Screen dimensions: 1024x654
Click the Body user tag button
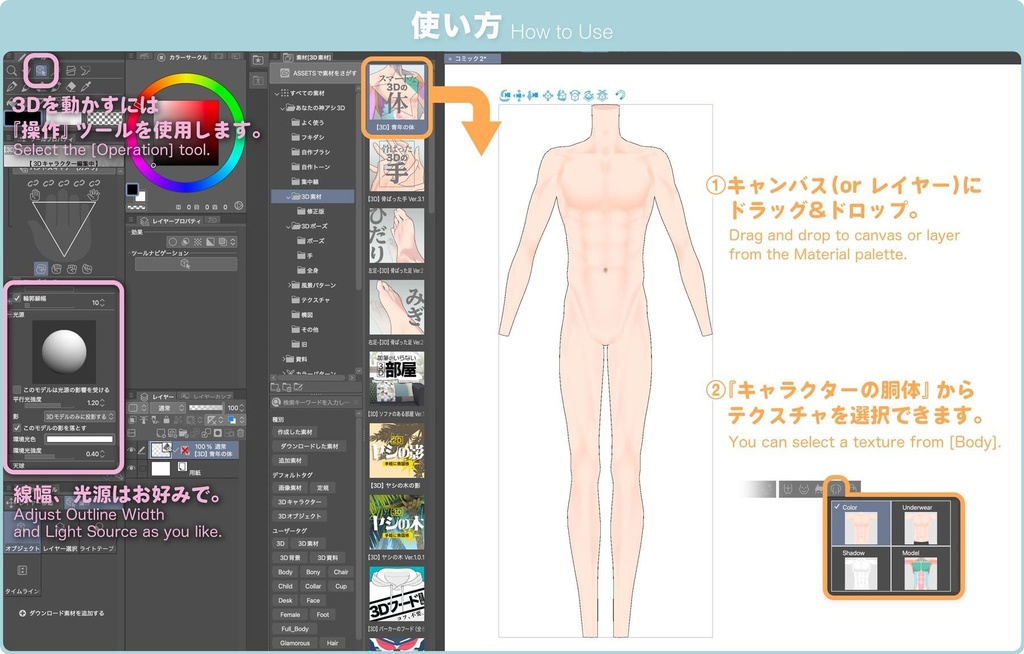(x=285, y=572)
